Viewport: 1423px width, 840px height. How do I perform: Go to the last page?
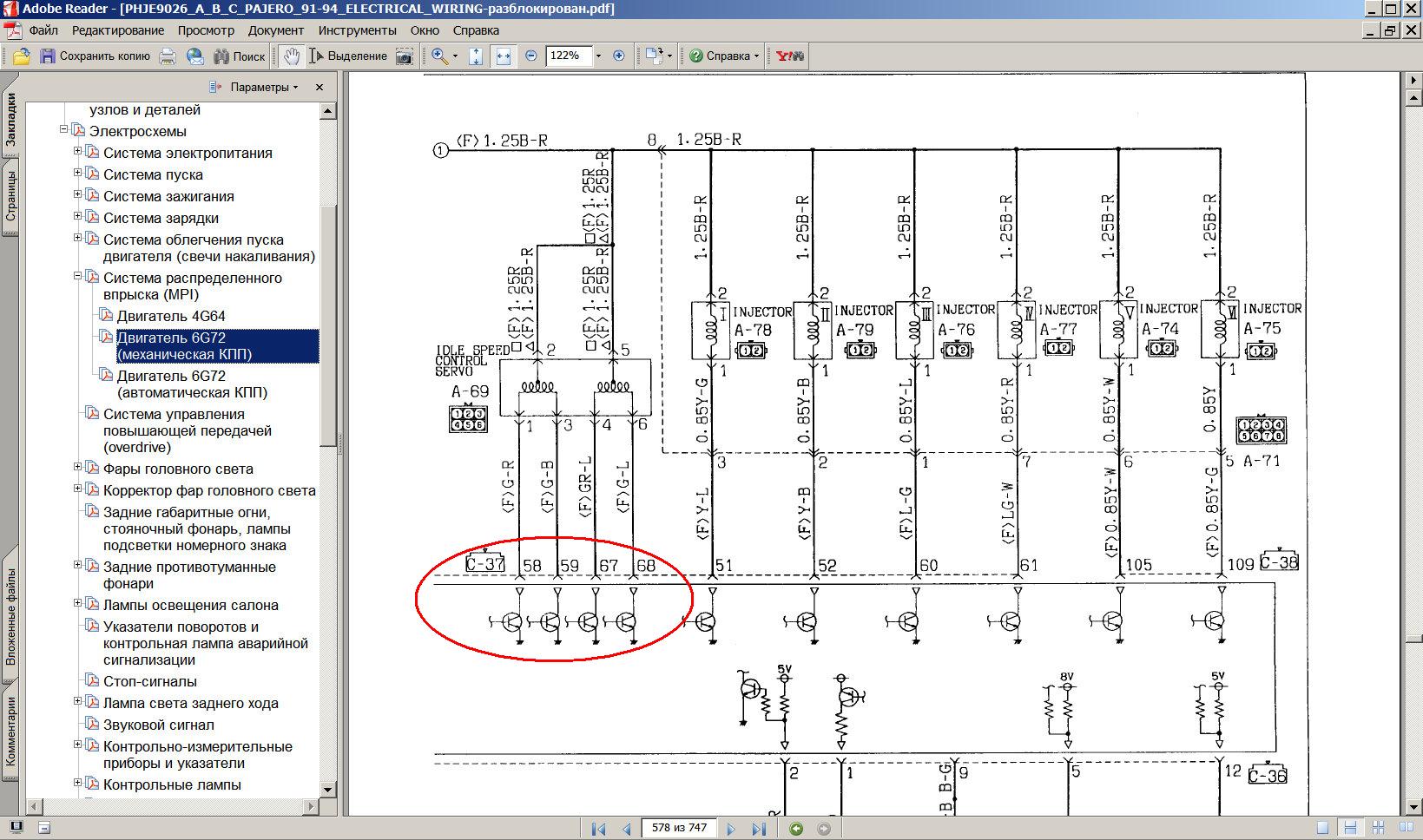758,829
